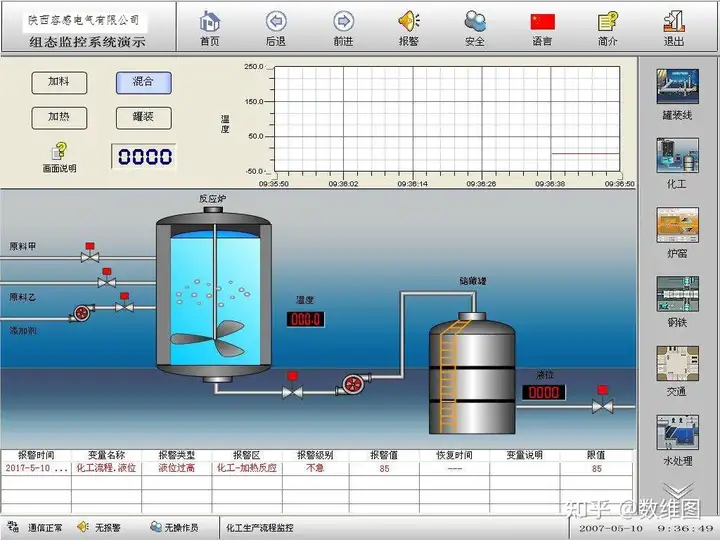720x540 pixels.
Task: Toggle the 原料乙 pipeline valve
Action: point(124,303)
